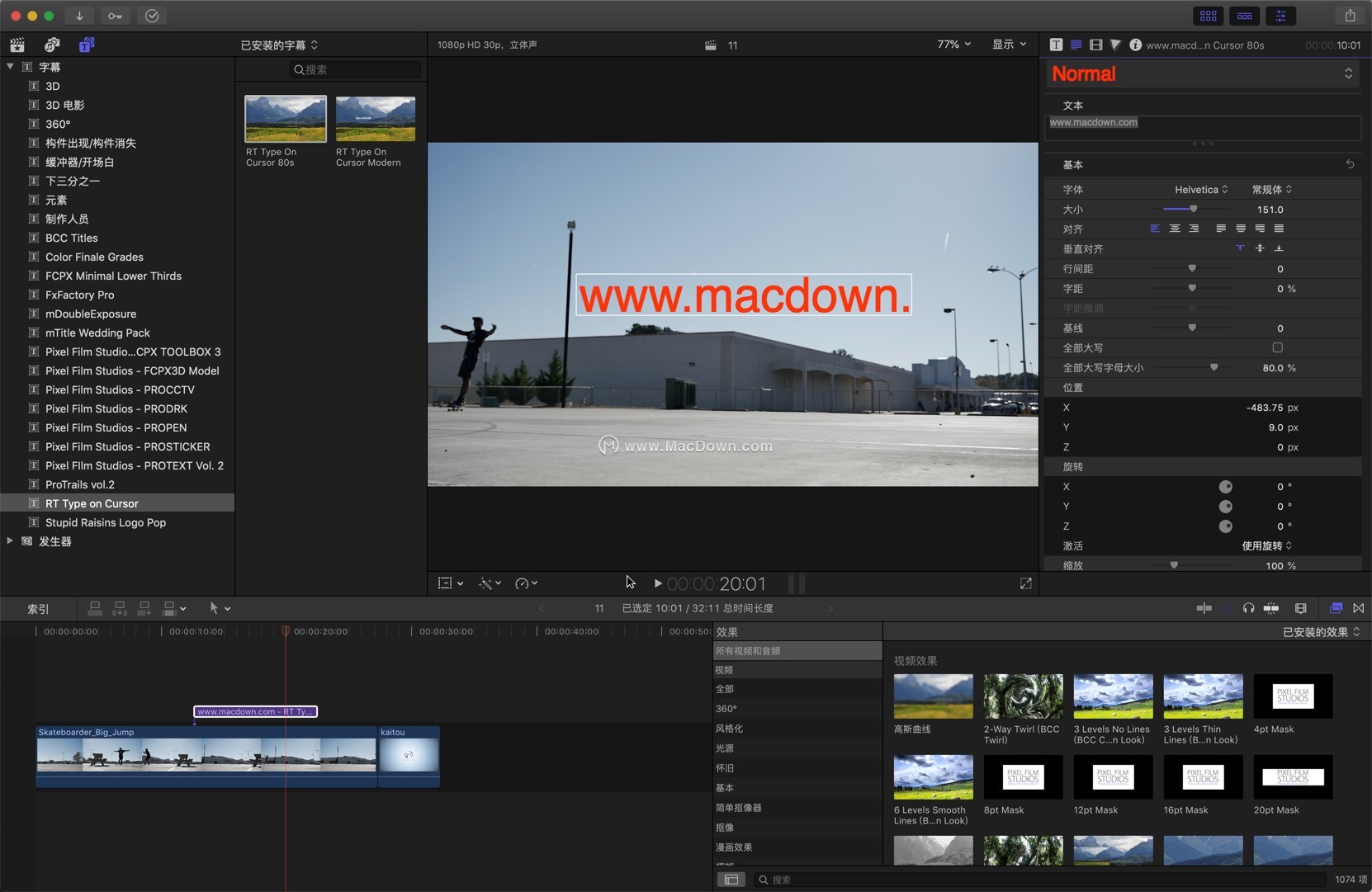Set text alignment to center
This screenshot has width=1372, height=892.
tap(1175, 229)
